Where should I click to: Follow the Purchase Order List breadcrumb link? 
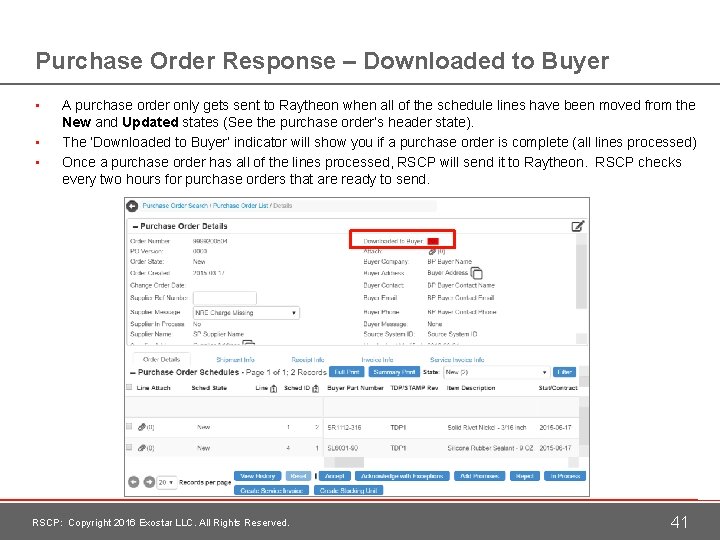click(240, 206)
